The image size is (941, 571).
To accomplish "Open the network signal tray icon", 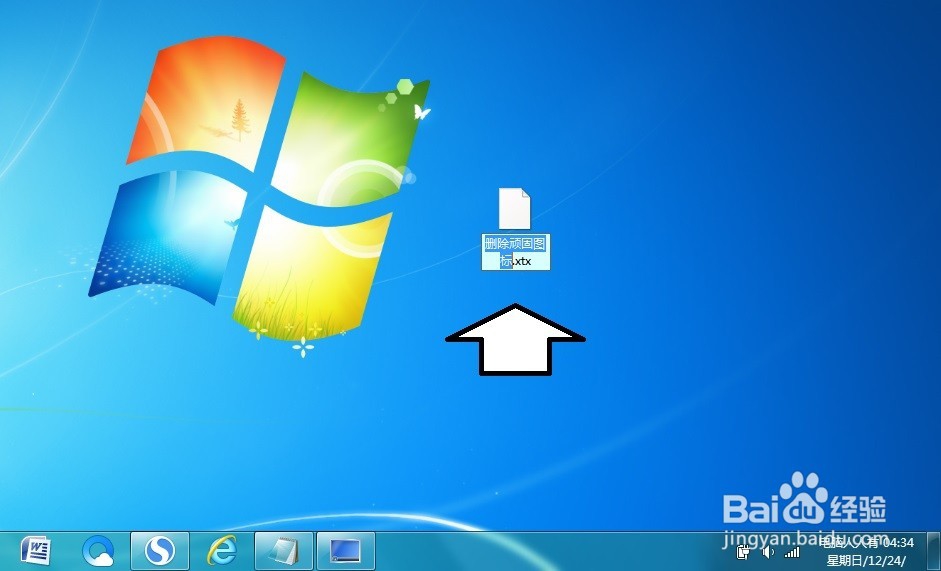I will pos(792,552).
